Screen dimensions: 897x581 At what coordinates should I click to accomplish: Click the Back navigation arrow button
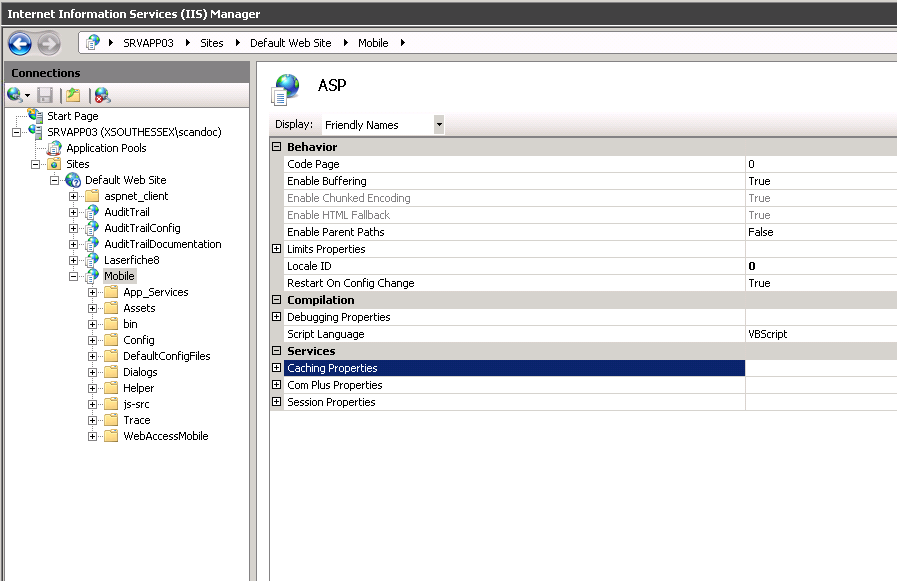point(20,43)
